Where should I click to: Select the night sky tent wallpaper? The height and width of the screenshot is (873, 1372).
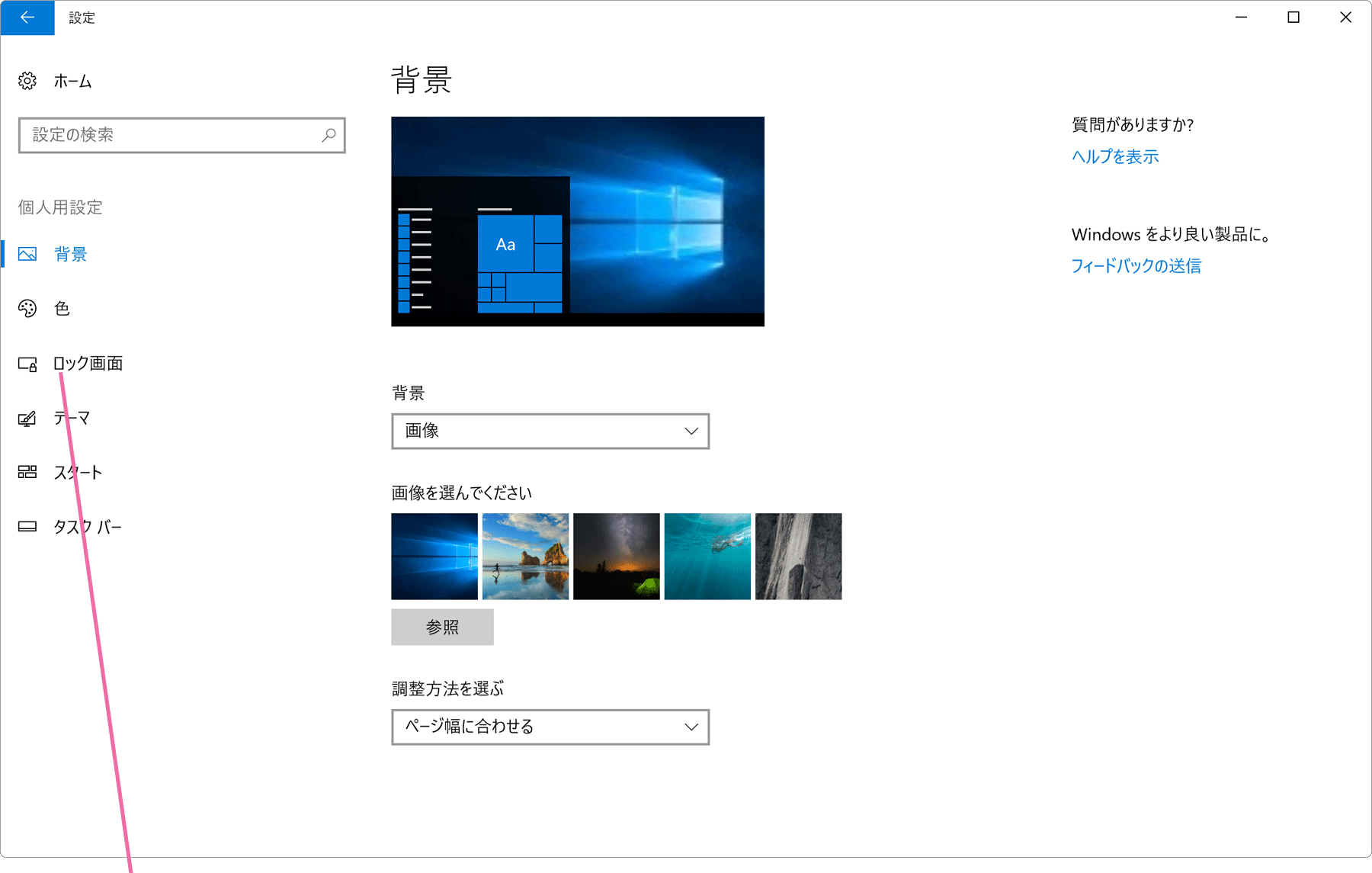[617, 556]
